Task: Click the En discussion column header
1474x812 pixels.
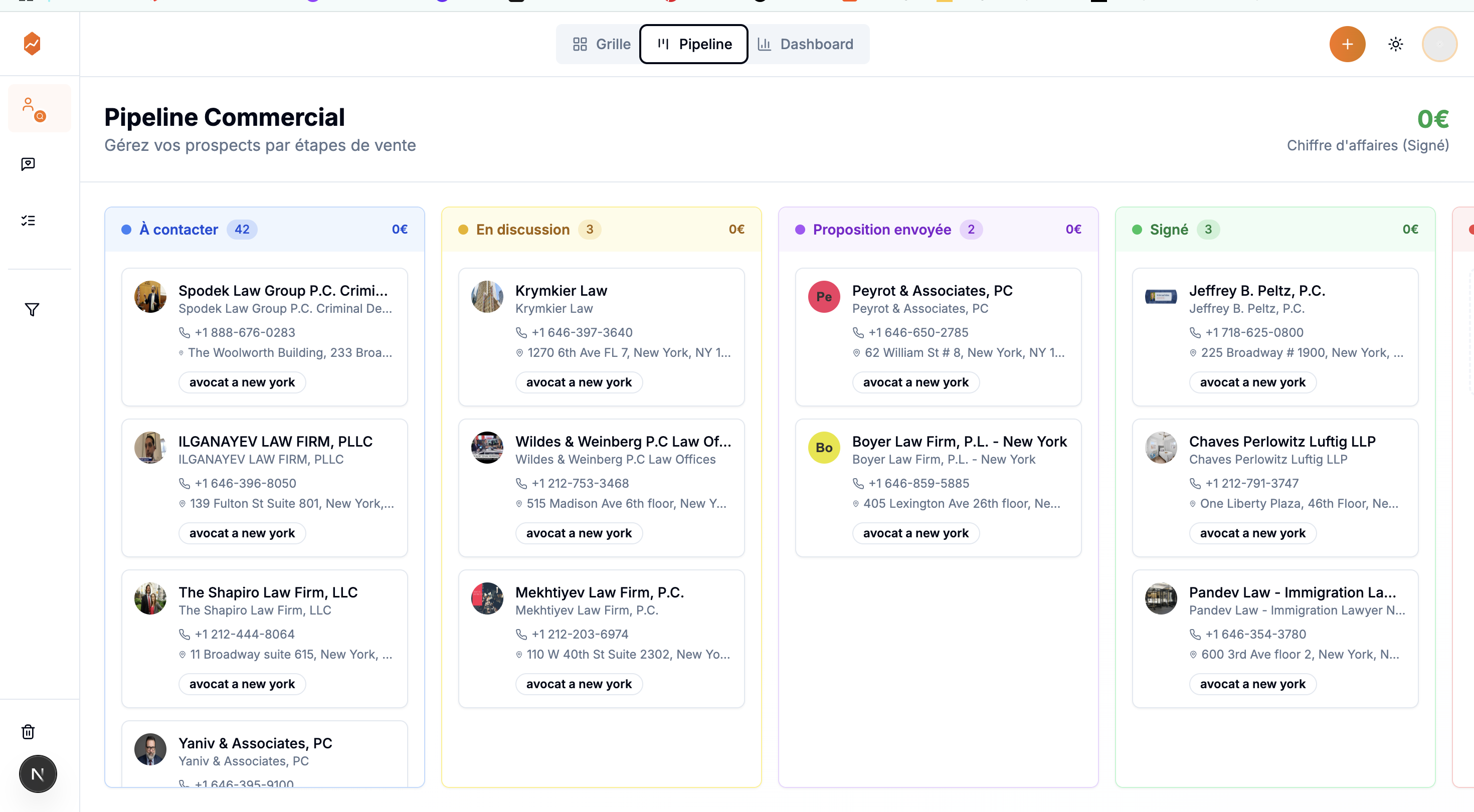Action: pyautogui.click(x=602, y=230)
